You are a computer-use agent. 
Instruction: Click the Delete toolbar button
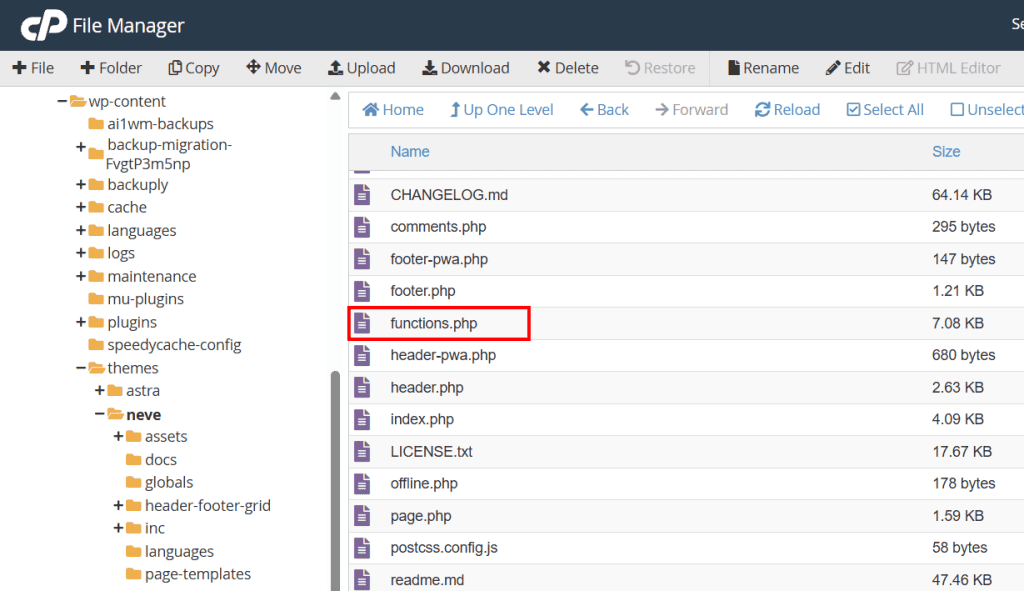(568, 68)
